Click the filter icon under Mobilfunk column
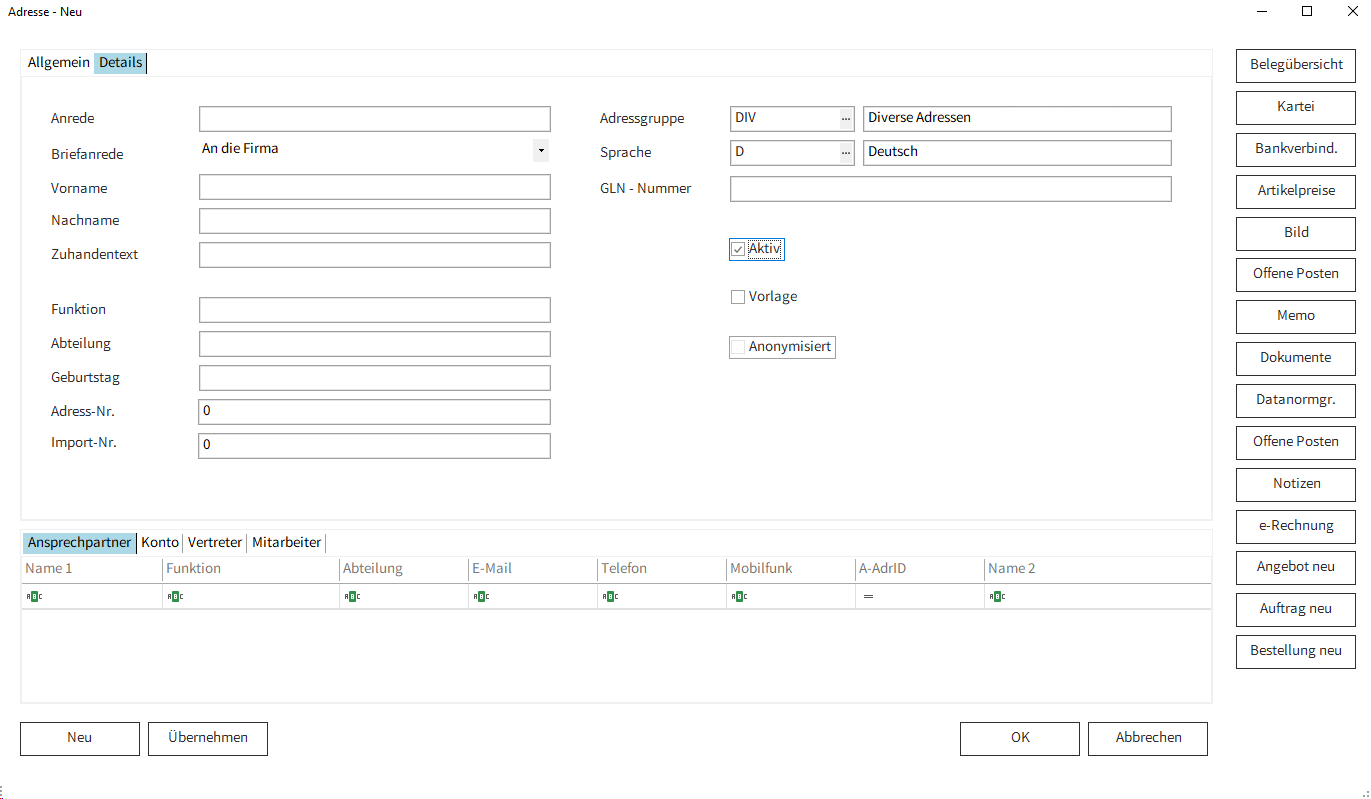The width and height of the screenshot is (1371, 799). (x=738, y=597)
